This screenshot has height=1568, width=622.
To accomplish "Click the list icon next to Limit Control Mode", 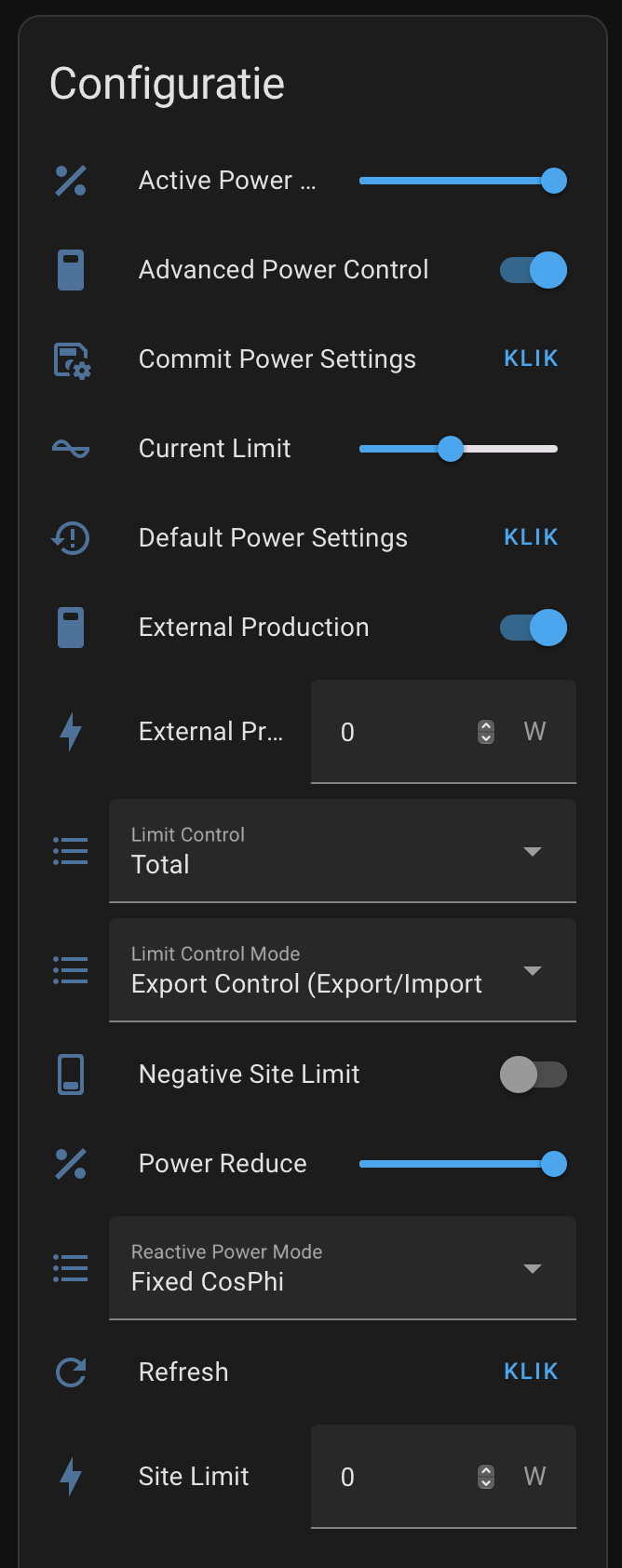I will (x=71, y=970).
